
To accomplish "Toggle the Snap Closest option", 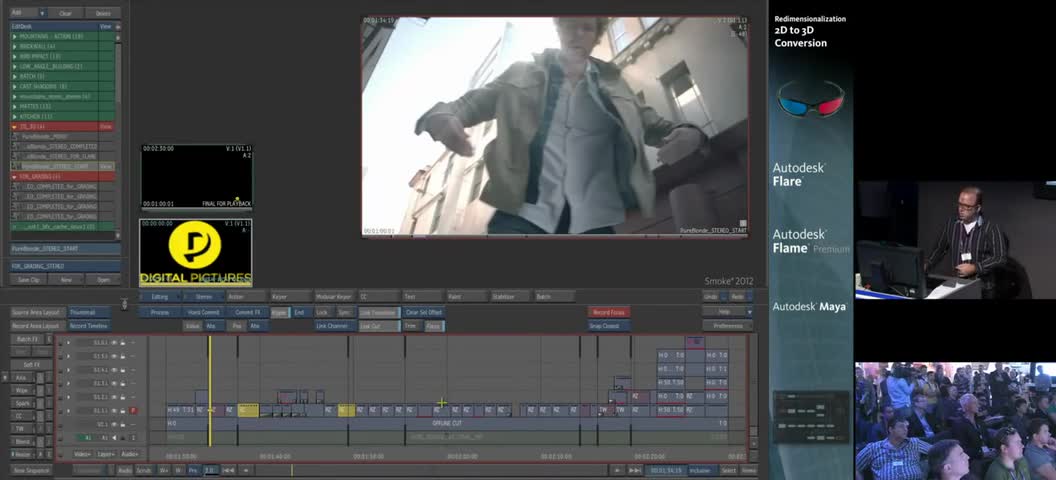I will 609,326.
